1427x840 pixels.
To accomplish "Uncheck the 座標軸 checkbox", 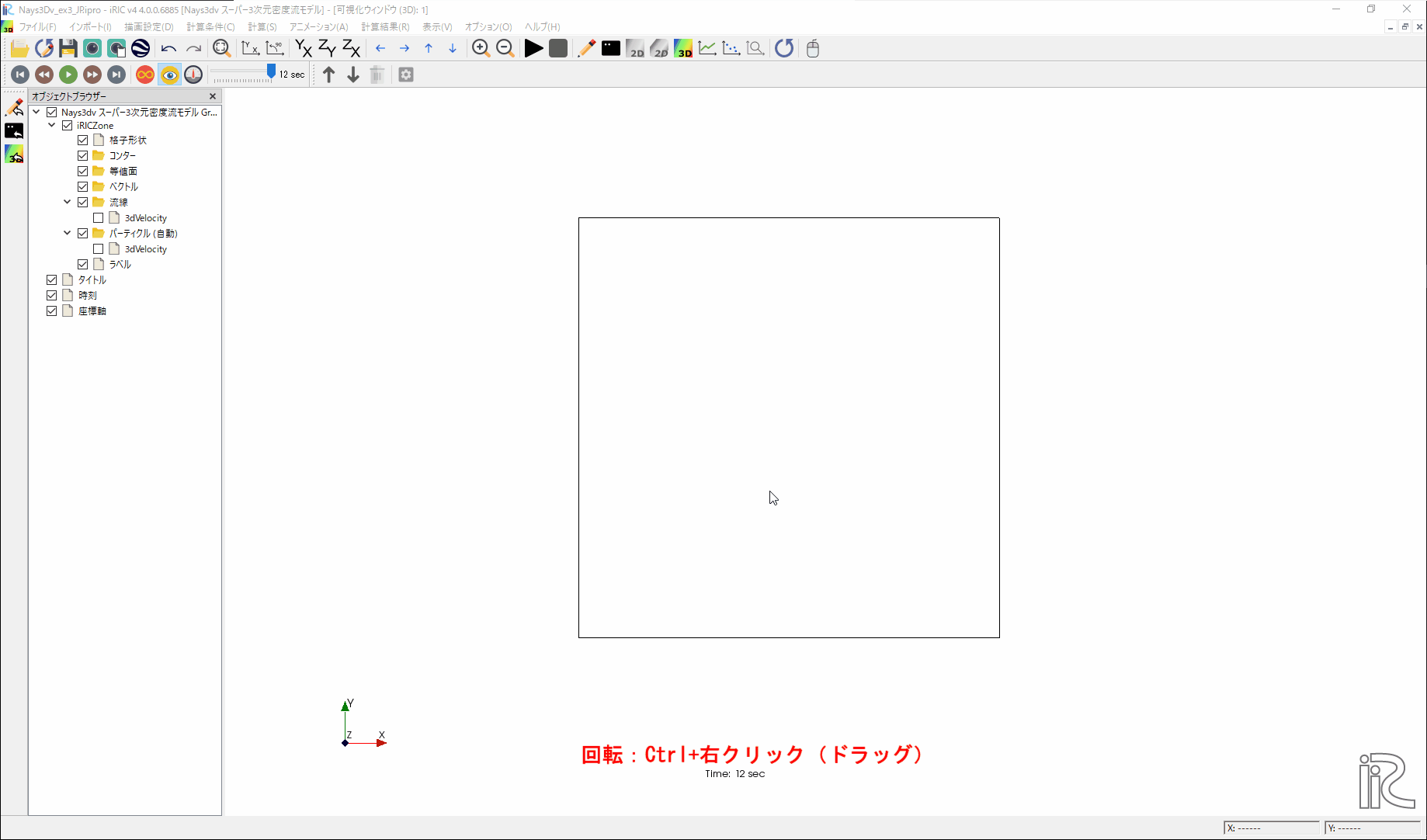I will [x=52, y=311].
